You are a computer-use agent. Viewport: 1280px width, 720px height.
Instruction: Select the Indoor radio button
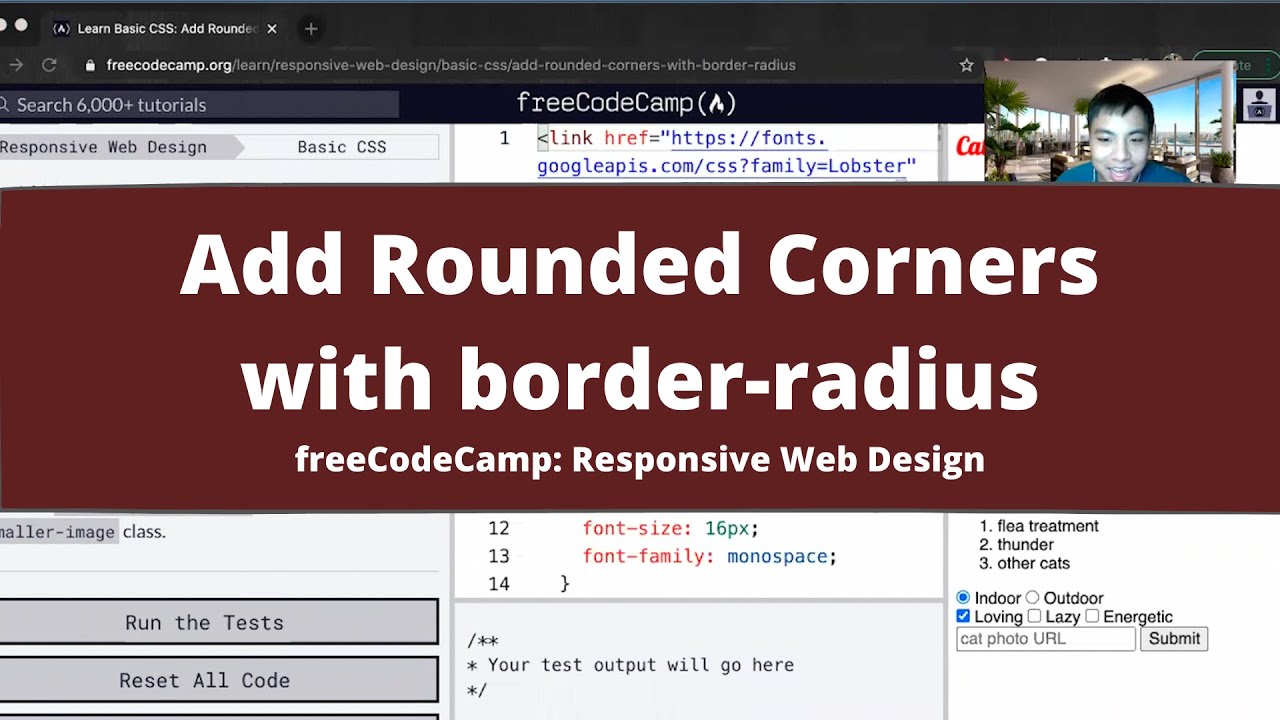963,598
